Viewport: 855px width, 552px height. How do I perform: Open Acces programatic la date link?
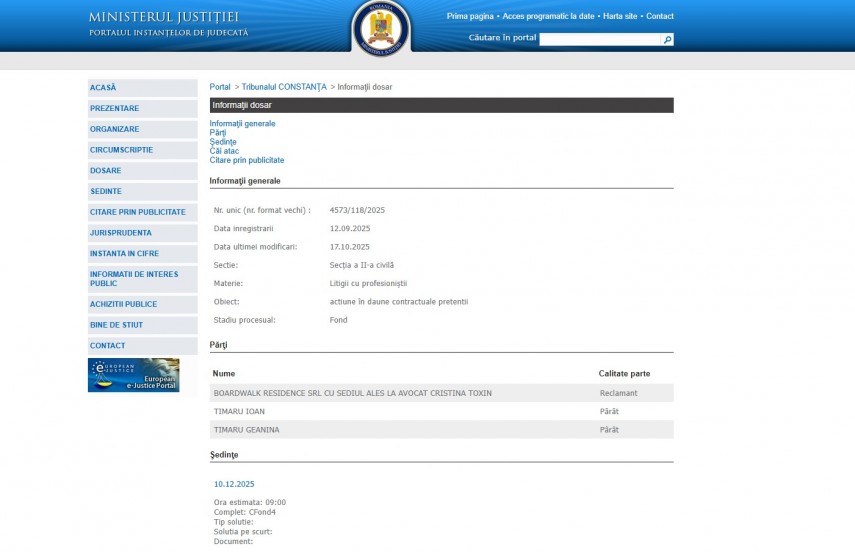tap(548, 17)
